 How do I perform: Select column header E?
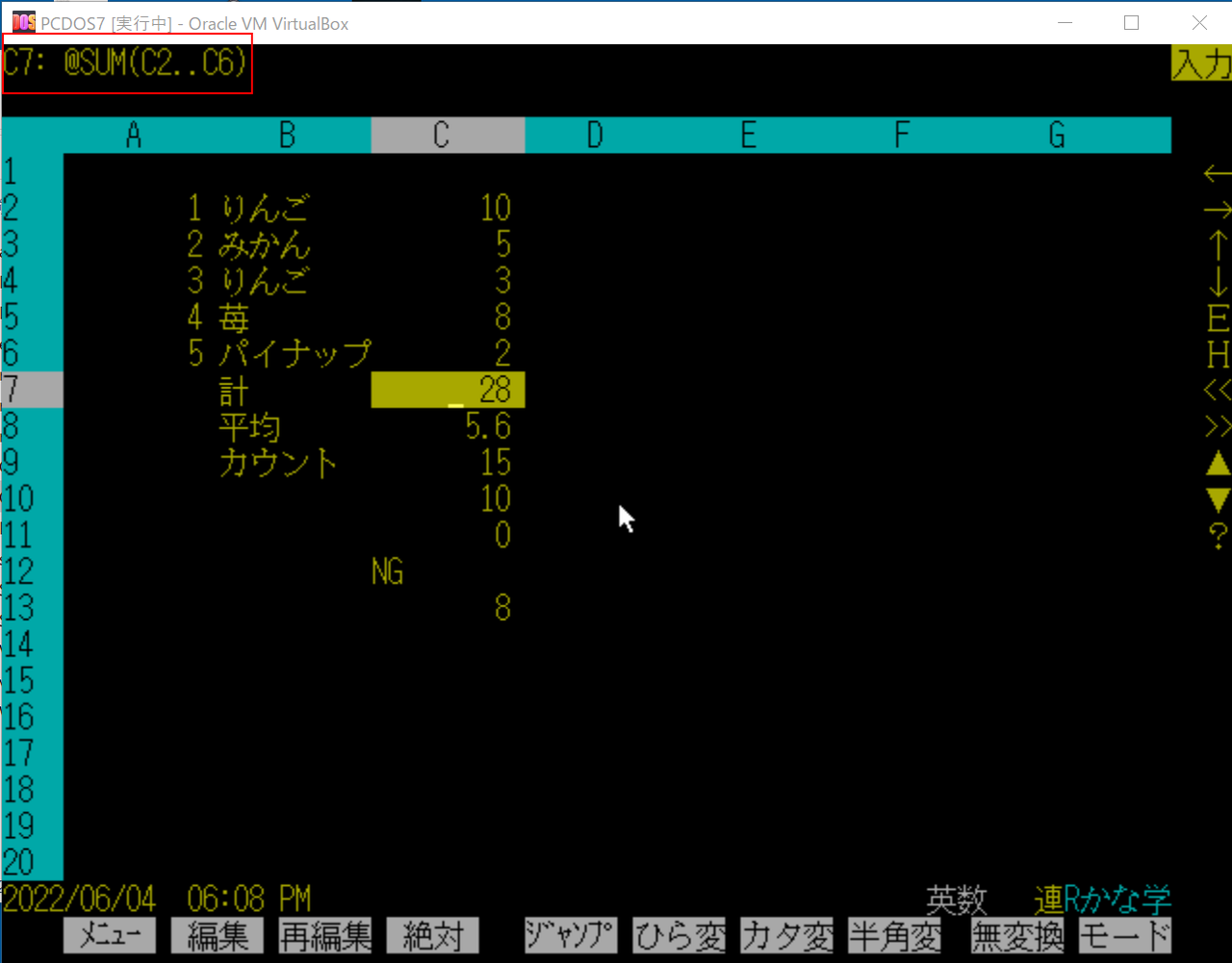748,136
